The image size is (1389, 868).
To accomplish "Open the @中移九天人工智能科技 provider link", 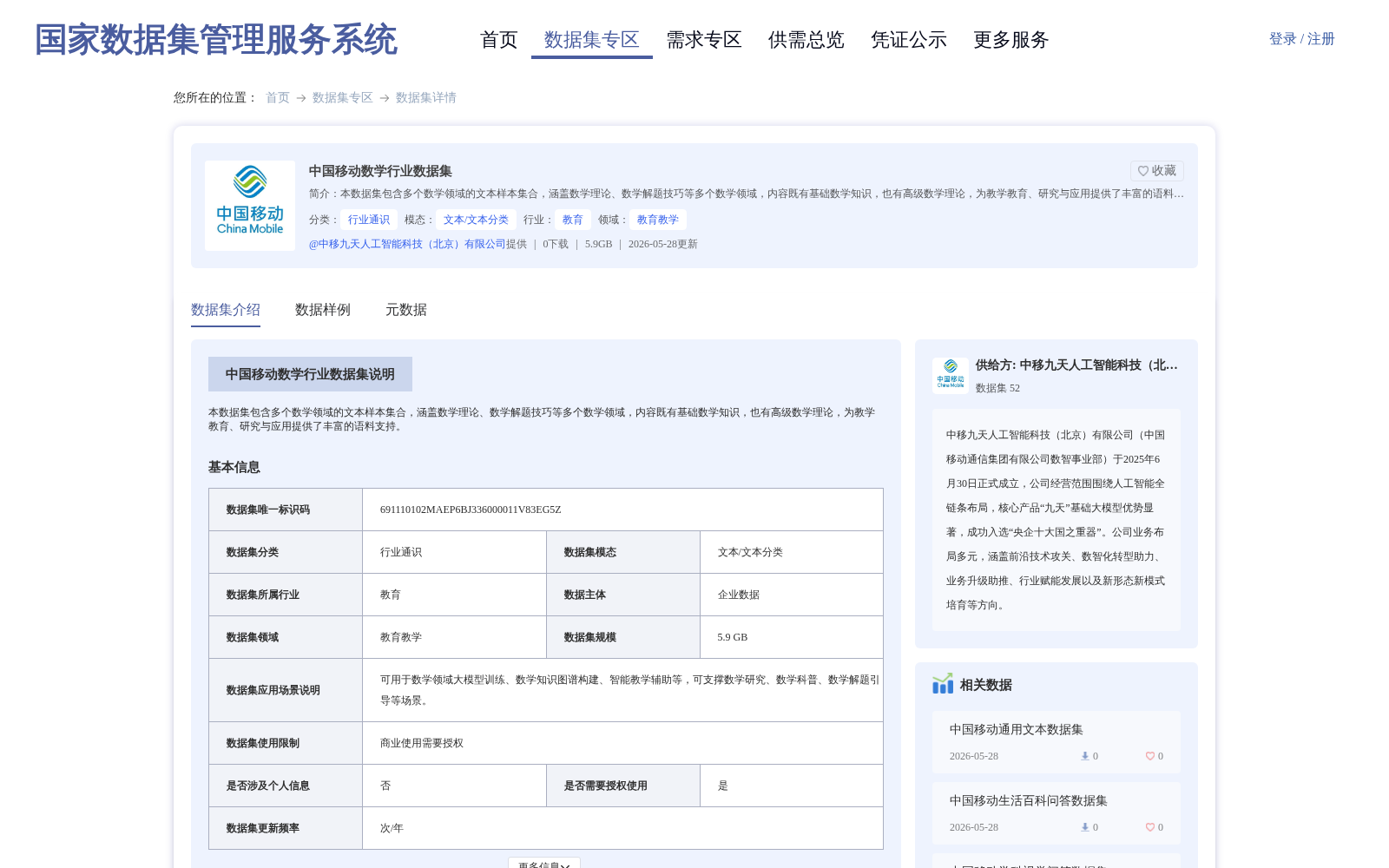I will pyautogui.click(x=407, y=244).
